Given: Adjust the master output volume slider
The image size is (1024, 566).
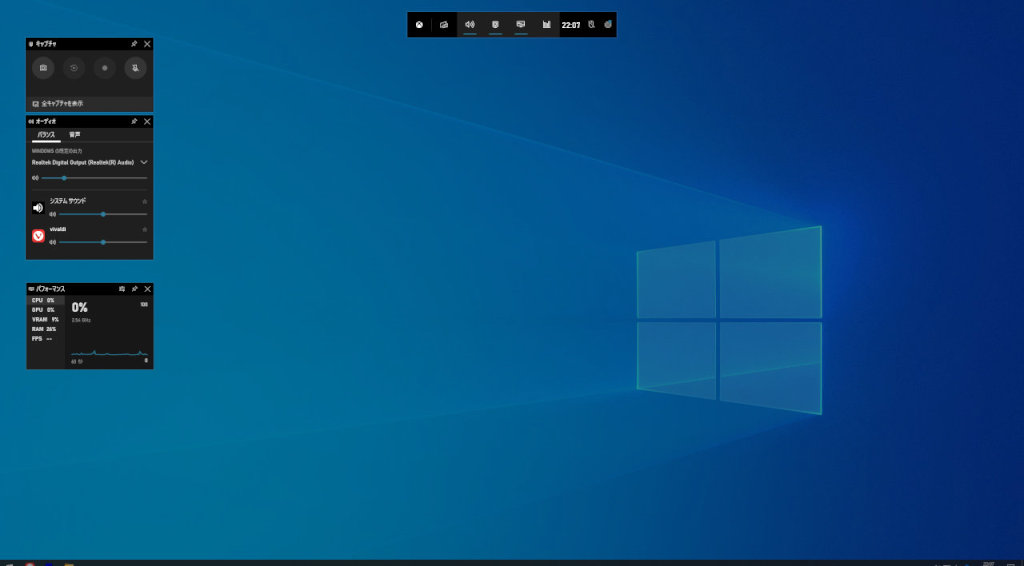Looking at the screenshot, I should click(x=95, y=178).
